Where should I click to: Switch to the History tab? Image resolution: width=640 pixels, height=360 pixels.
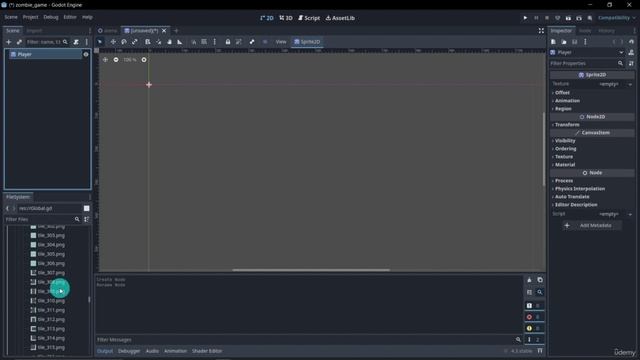tap(606, 31)
